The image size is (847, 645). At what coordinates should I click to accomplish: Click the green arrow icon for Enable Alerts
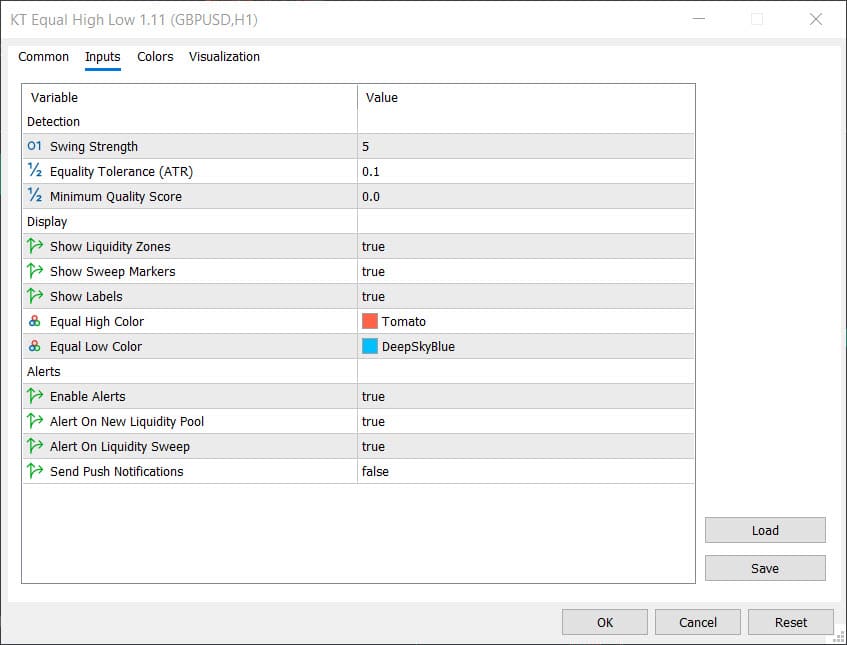pyautogui.click(x=35, y=396)
